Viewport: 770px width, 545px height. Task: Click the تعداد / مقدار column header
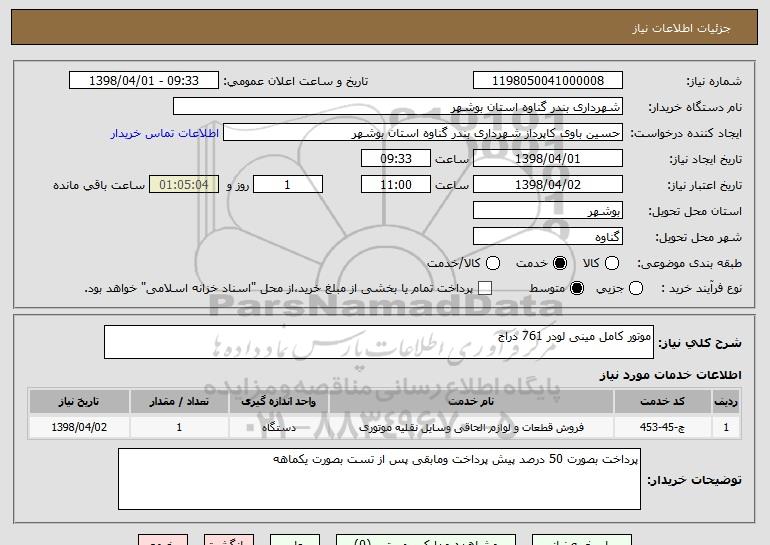pos(179,402)
